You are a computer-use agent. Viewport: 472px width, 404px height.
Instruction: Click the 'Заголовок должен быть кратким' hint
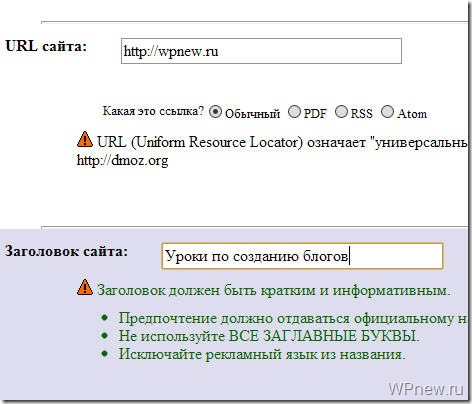tap(274, 290)
